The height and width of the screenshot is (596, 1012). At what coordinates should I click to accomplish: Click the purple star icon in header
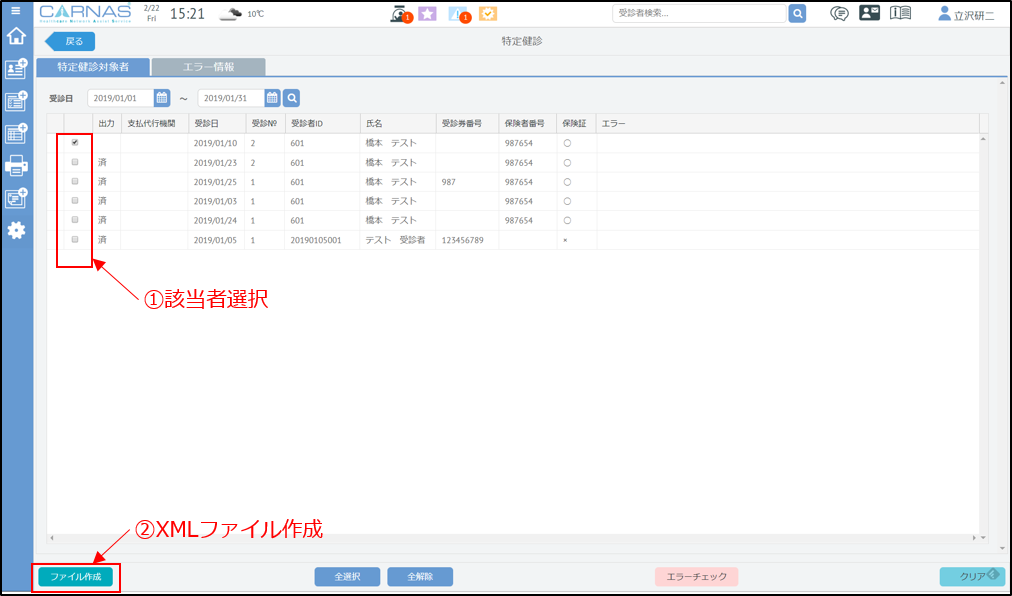click(x=427, y=14)
